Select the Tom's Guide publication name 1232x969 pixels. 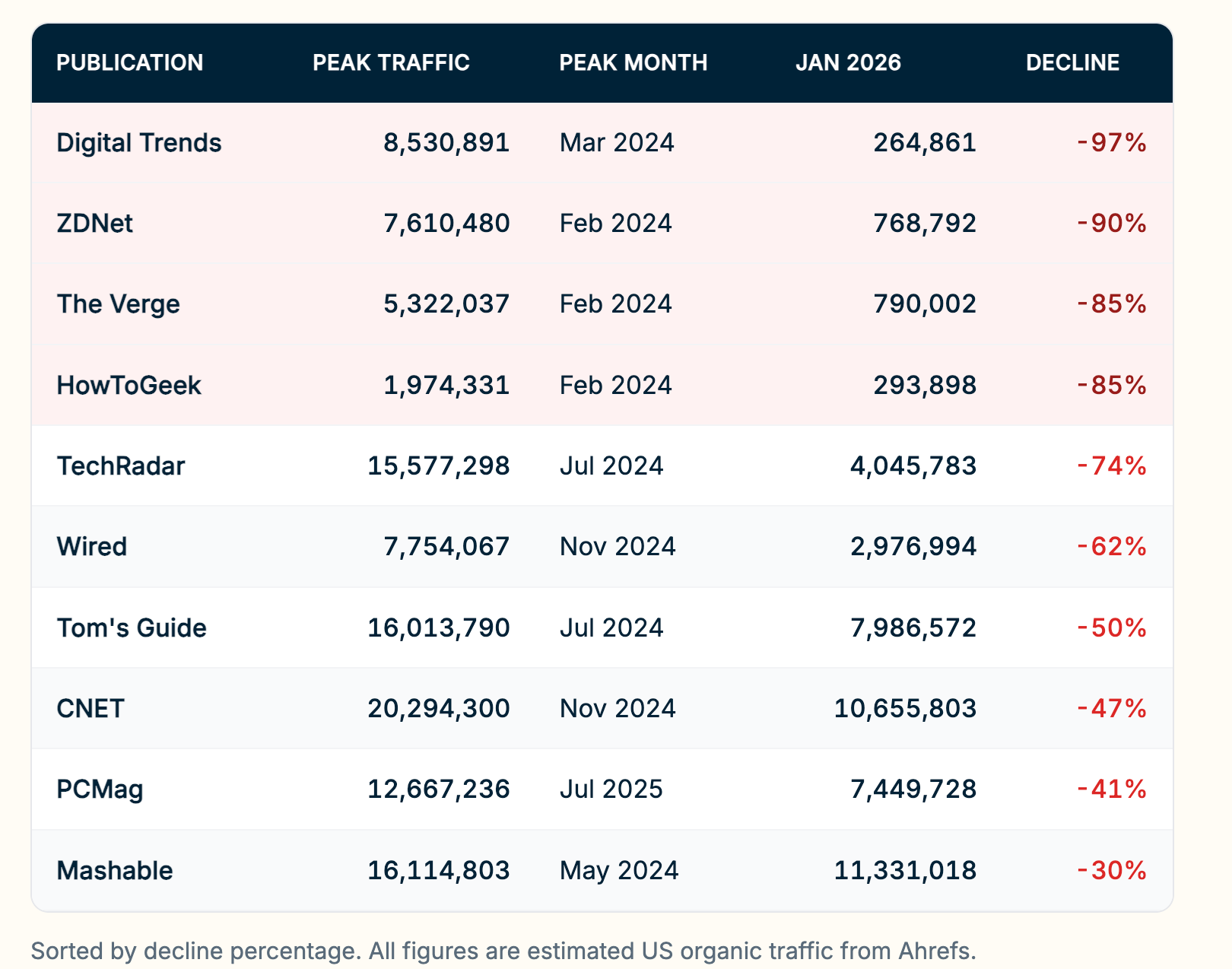click(x=132, y=628)
